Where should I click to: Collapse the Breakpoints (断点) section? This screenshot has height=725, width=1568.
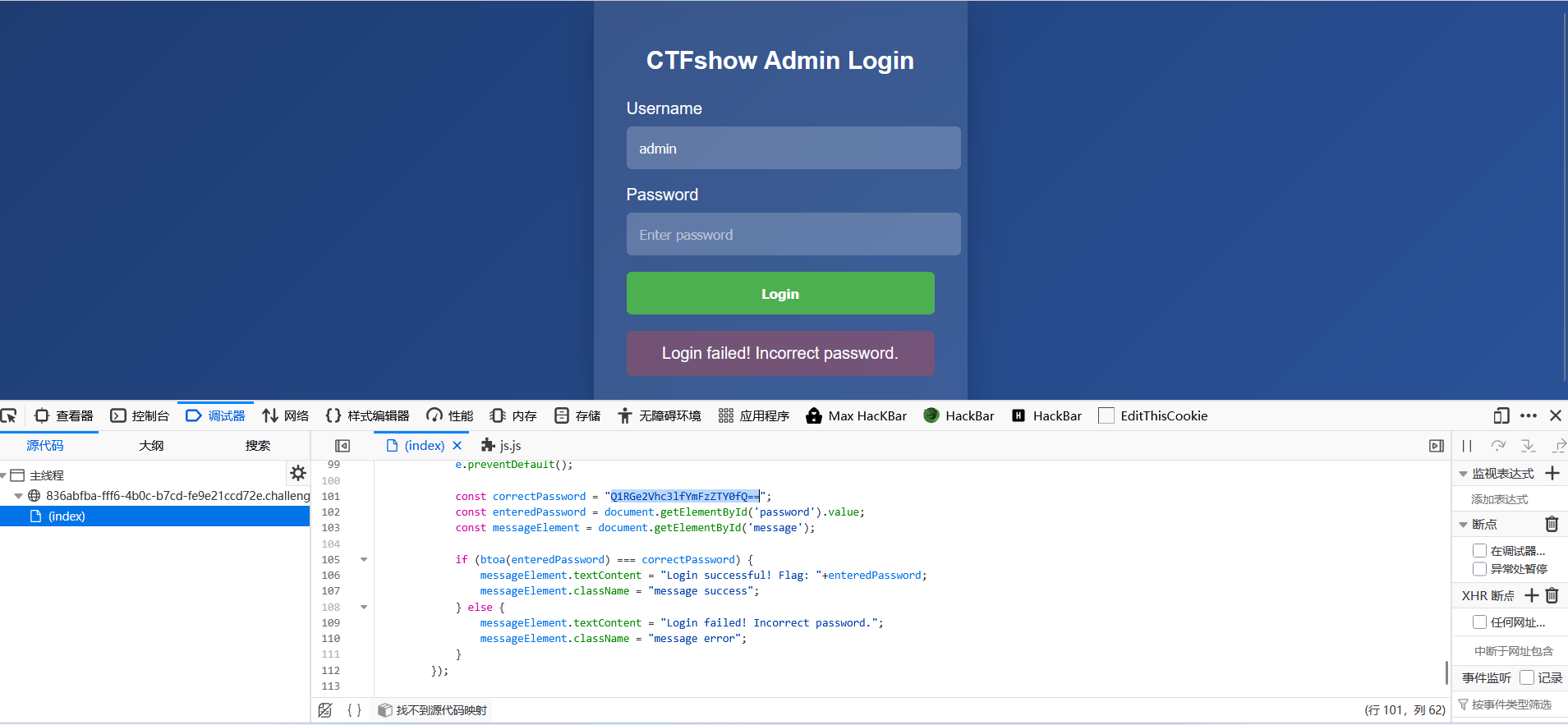(x=1463, y=525)
